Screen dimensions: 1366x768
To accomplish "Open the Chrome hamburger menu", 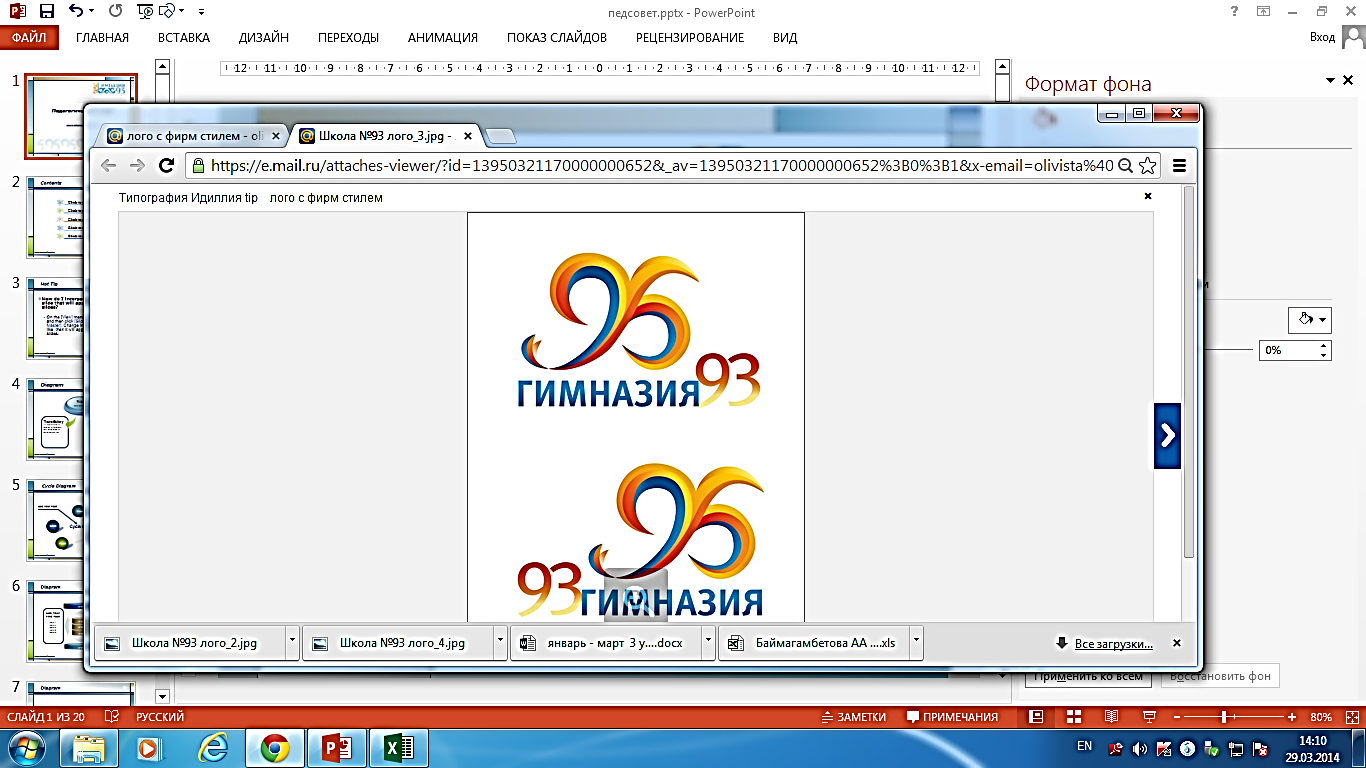I will [x=1179, y=166].
